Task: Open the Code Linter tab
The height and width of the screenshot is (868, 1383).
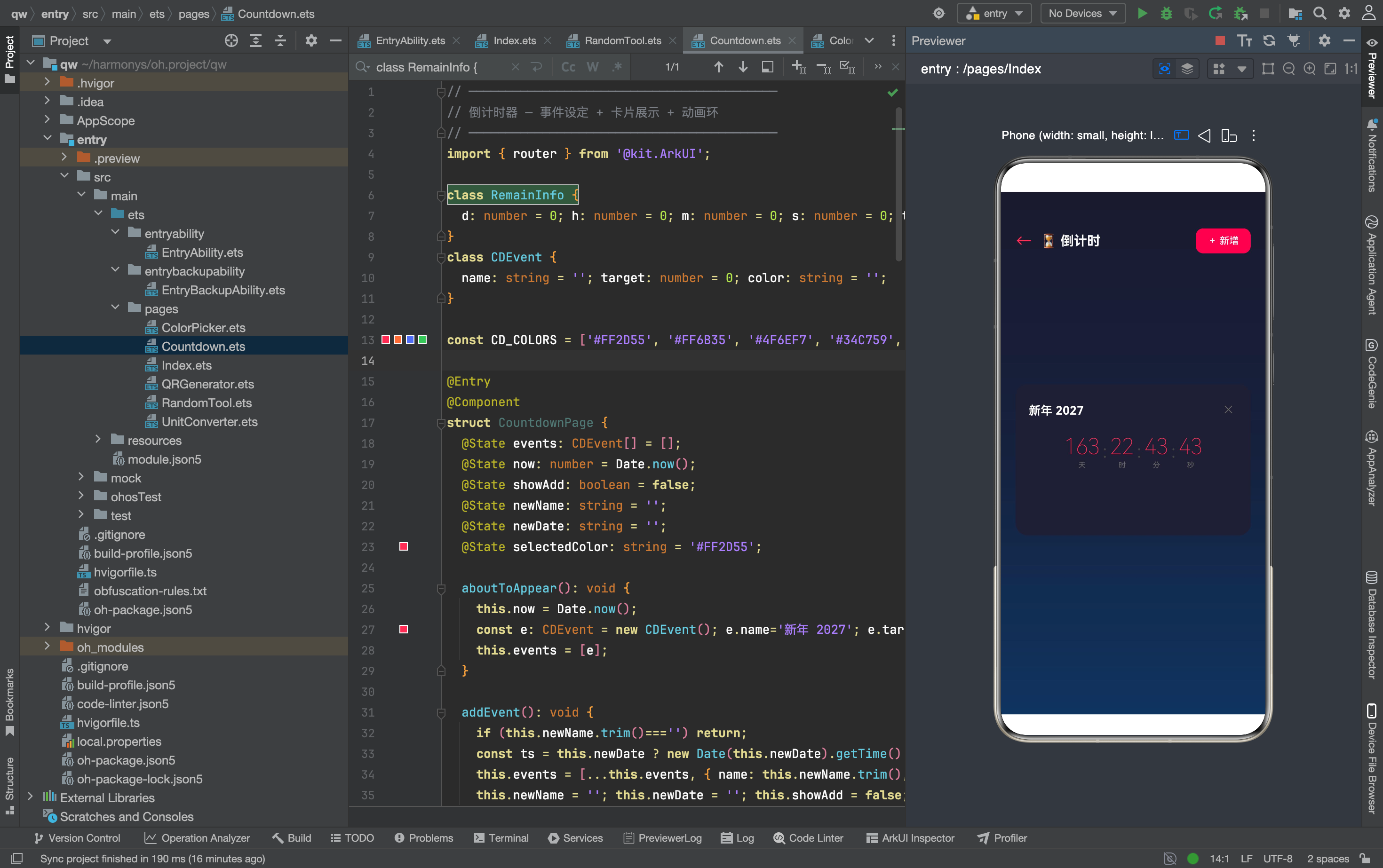Action: tap(808, 838)
